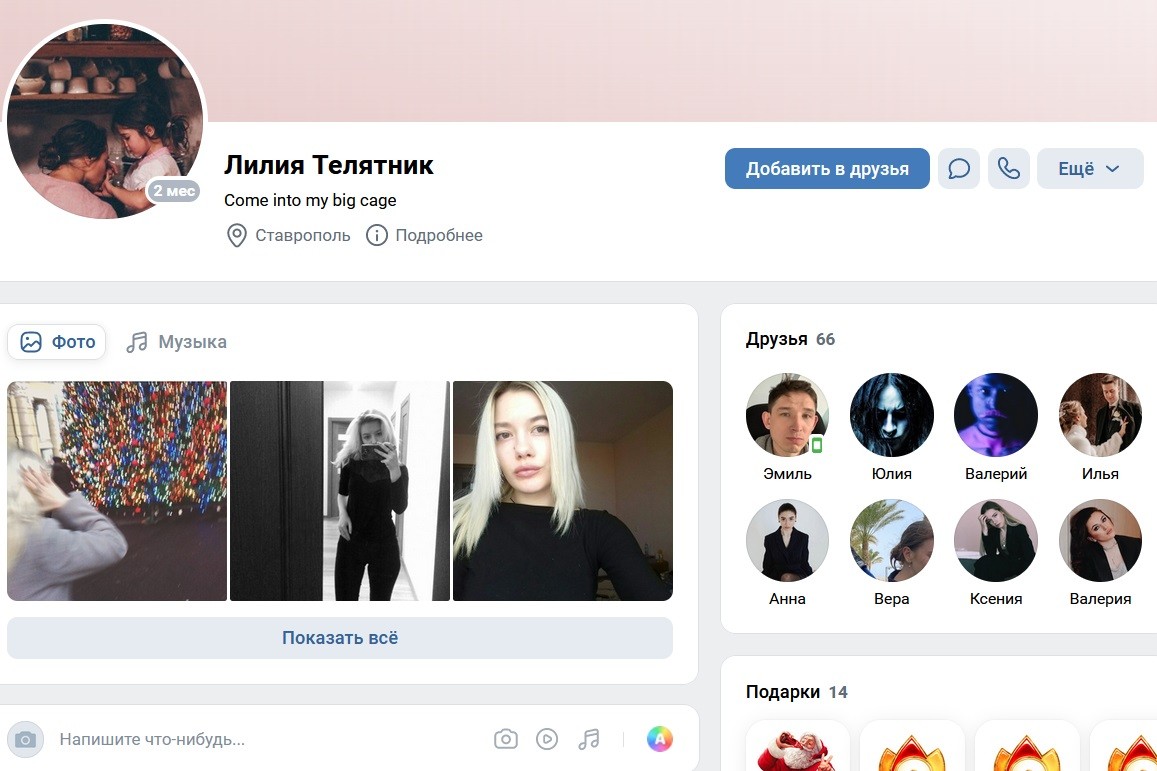Click the name Ксения under avatar

pyautogui.click(x=996, y=599)
